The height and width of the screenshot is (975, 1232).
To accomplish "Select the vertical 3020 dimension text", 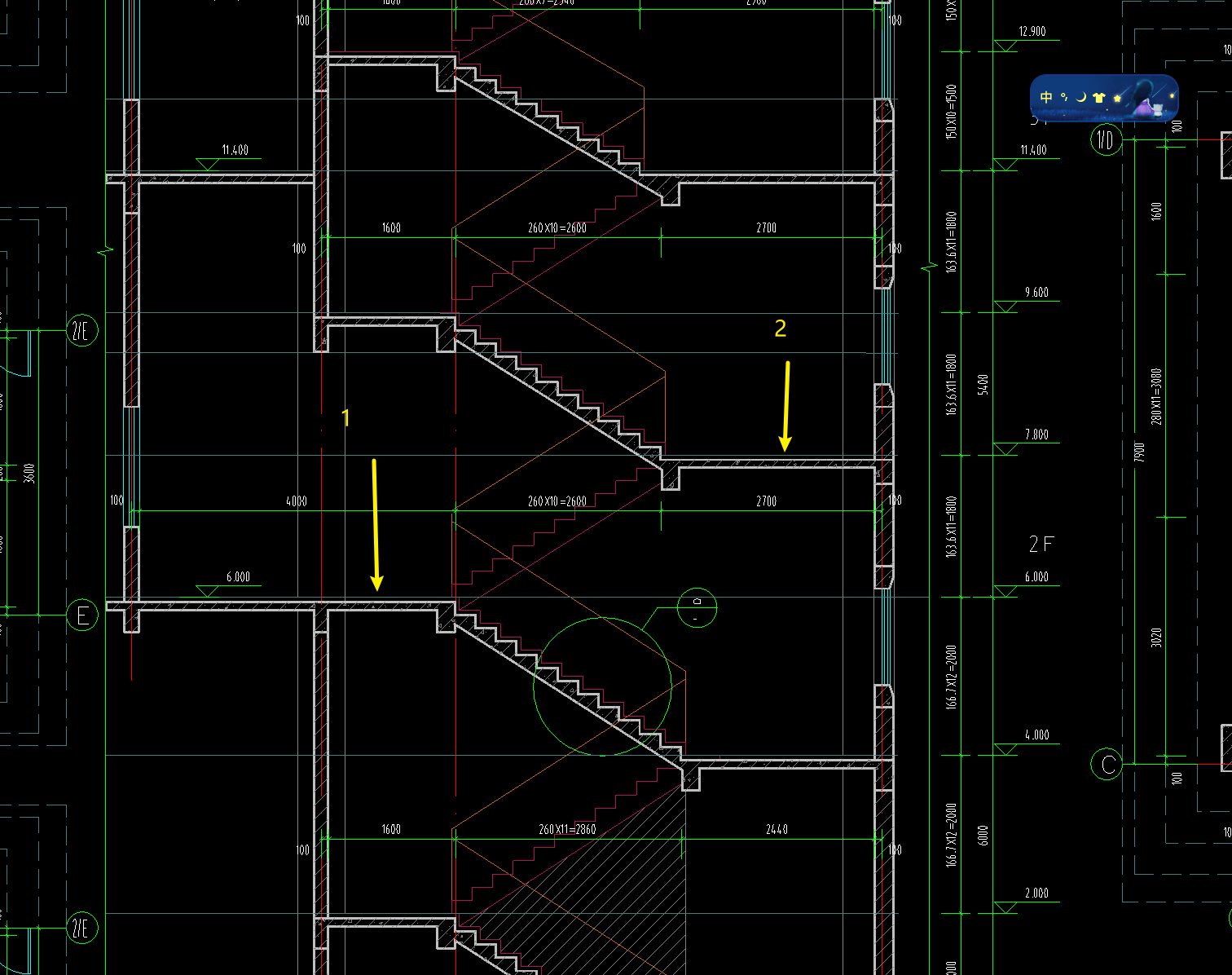I will (x=1156, y=637).
